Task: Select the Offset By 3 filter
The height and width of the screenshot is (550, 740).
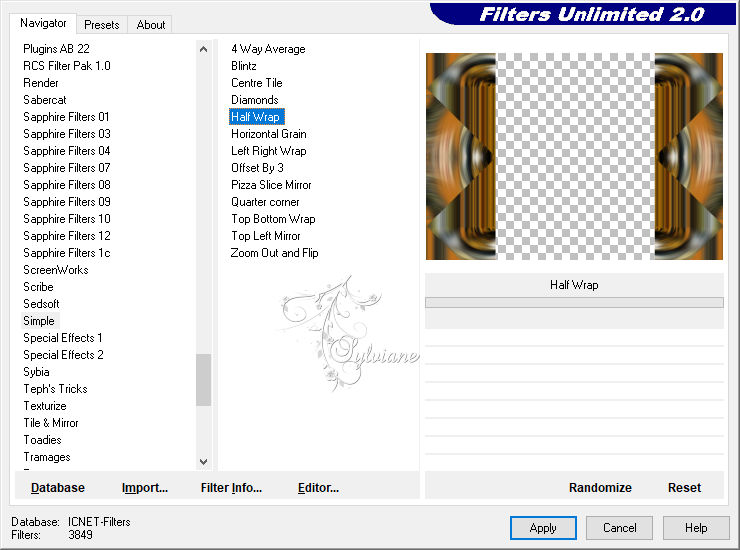Action: coord(257,168)
